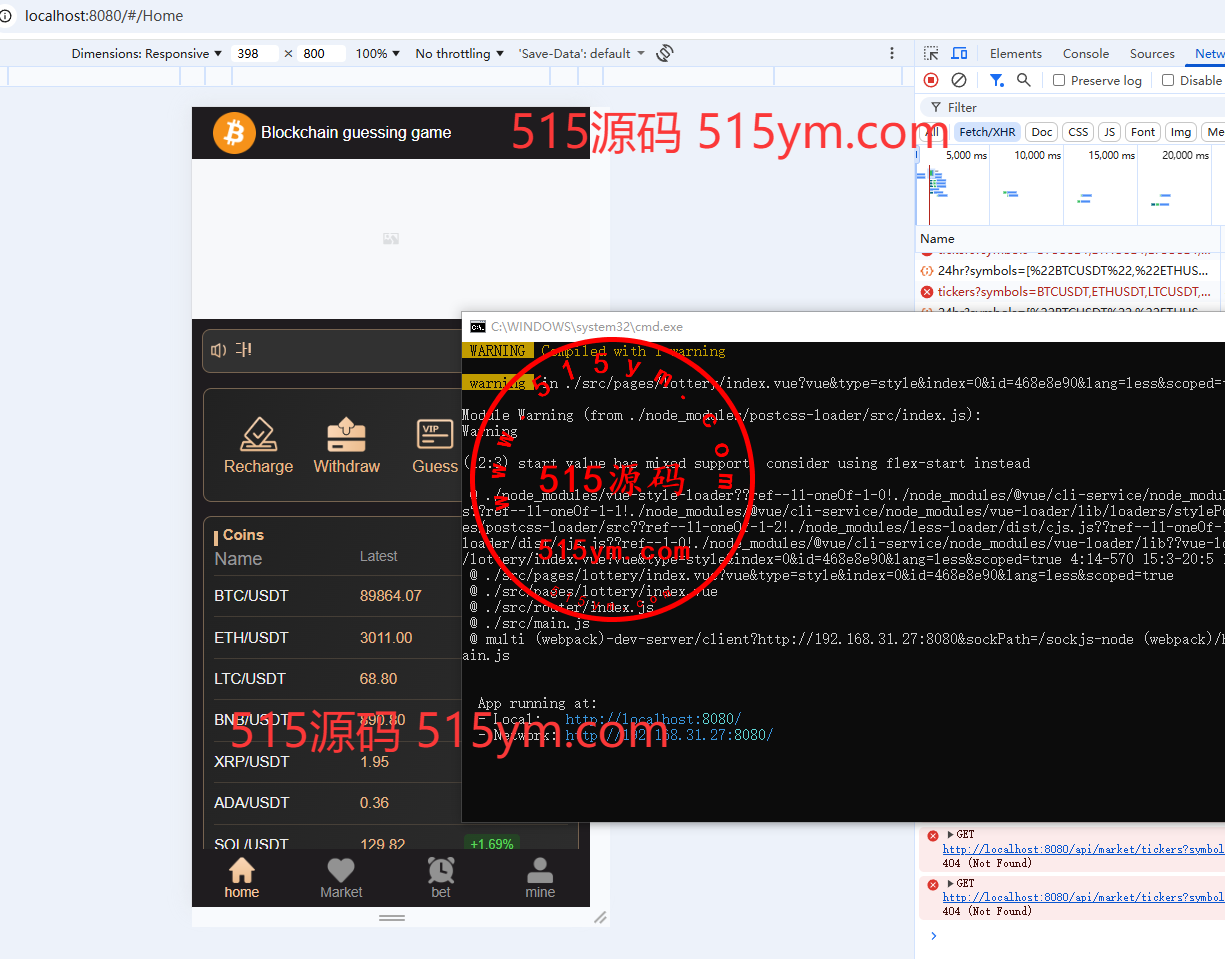Viewport: 1225px width, 959px height.
Task: Click the Bitcoin logo in app header
Action: click(x=234, y=133)
